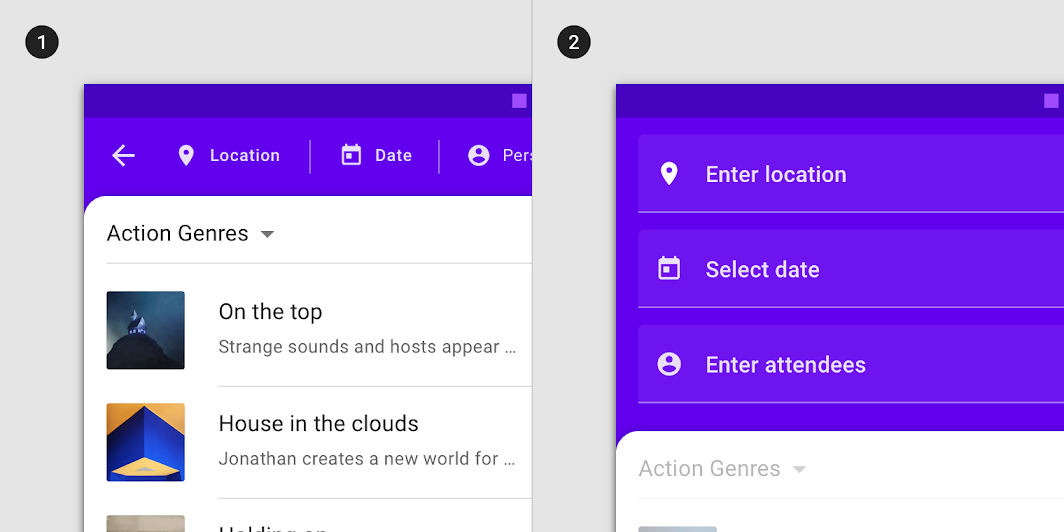Click the On the top thumbnail image

[x=146, y=330]
